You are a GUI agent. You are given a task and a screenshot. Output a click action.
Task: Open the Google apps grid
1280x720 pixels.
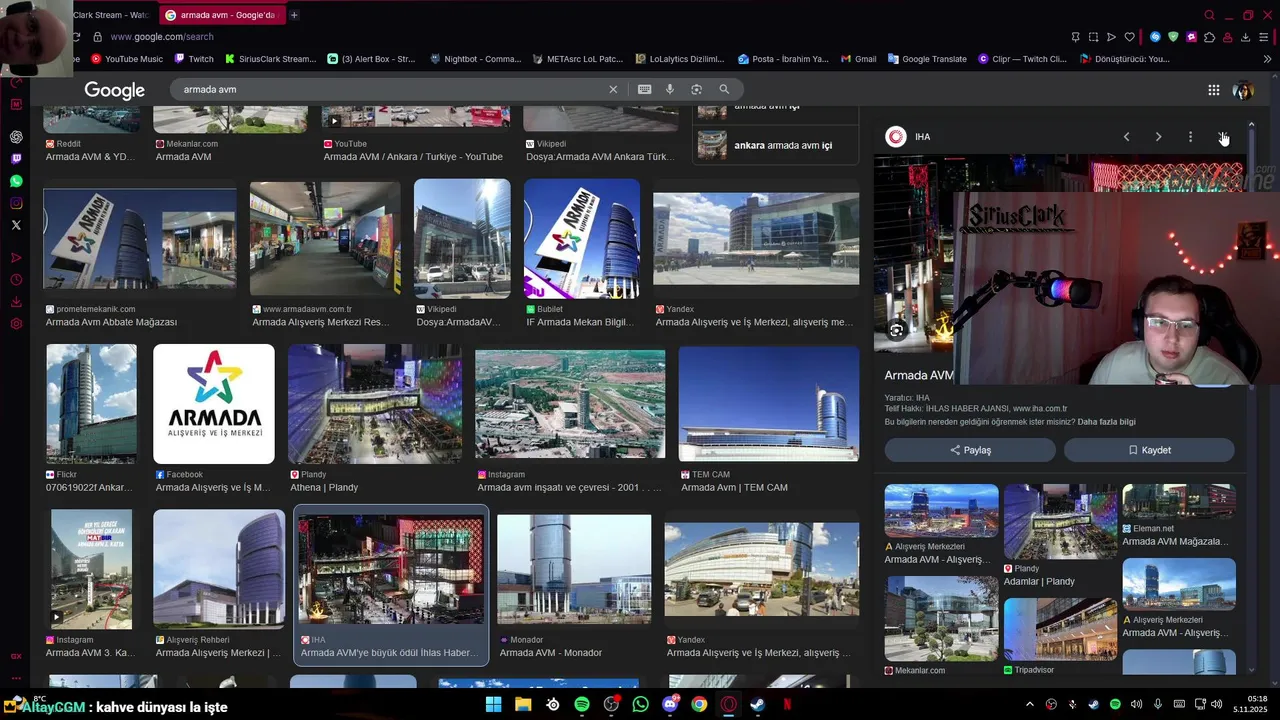click(x=1213, y=90)
